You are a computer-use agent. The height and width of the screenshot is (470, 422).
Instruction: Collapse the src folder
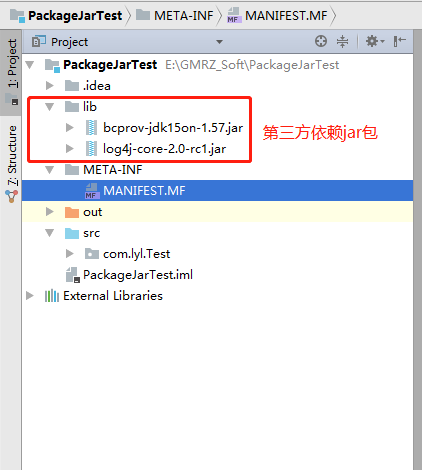[50, 233]
